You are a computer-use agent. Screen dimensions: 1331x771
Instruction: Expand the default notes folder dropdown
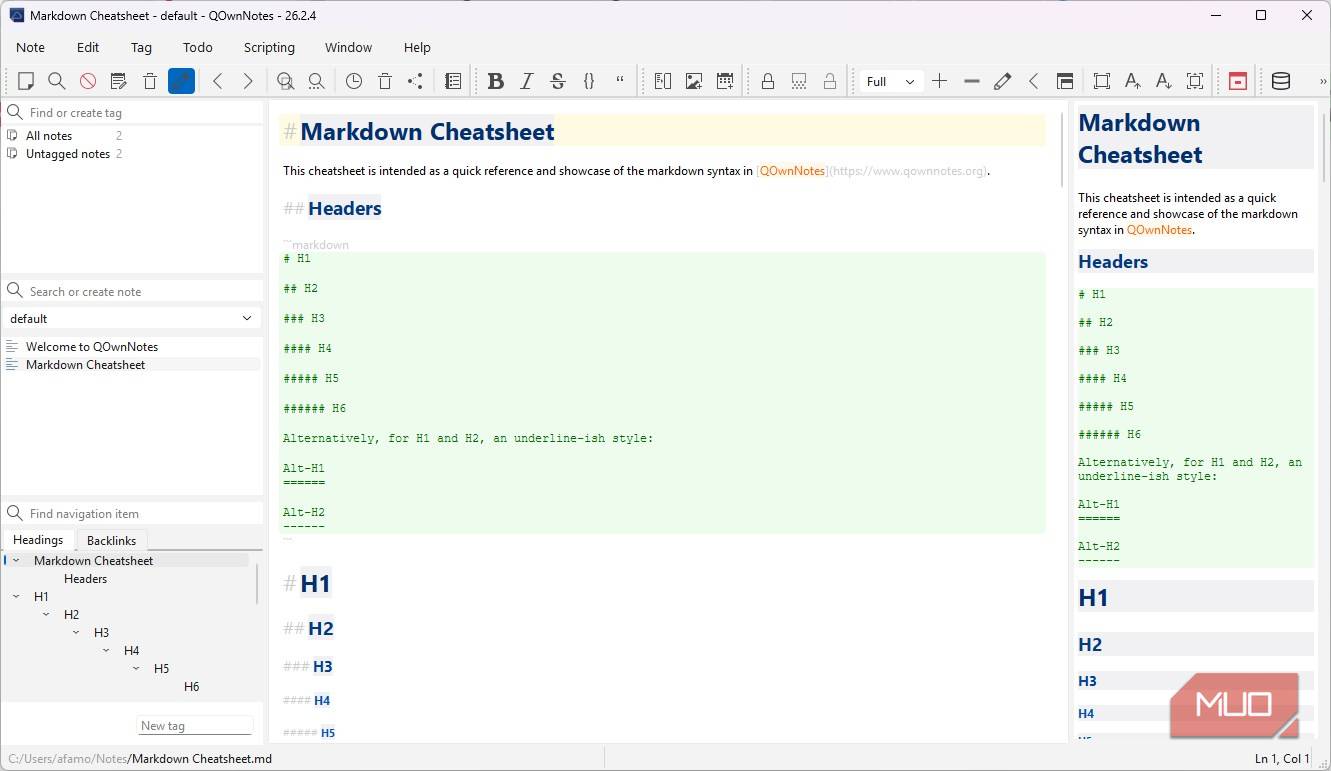pos(247,318)
